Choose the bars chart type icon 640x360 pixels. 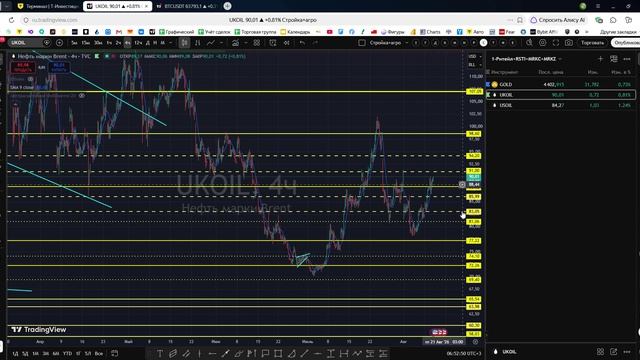tap(198, 42)
